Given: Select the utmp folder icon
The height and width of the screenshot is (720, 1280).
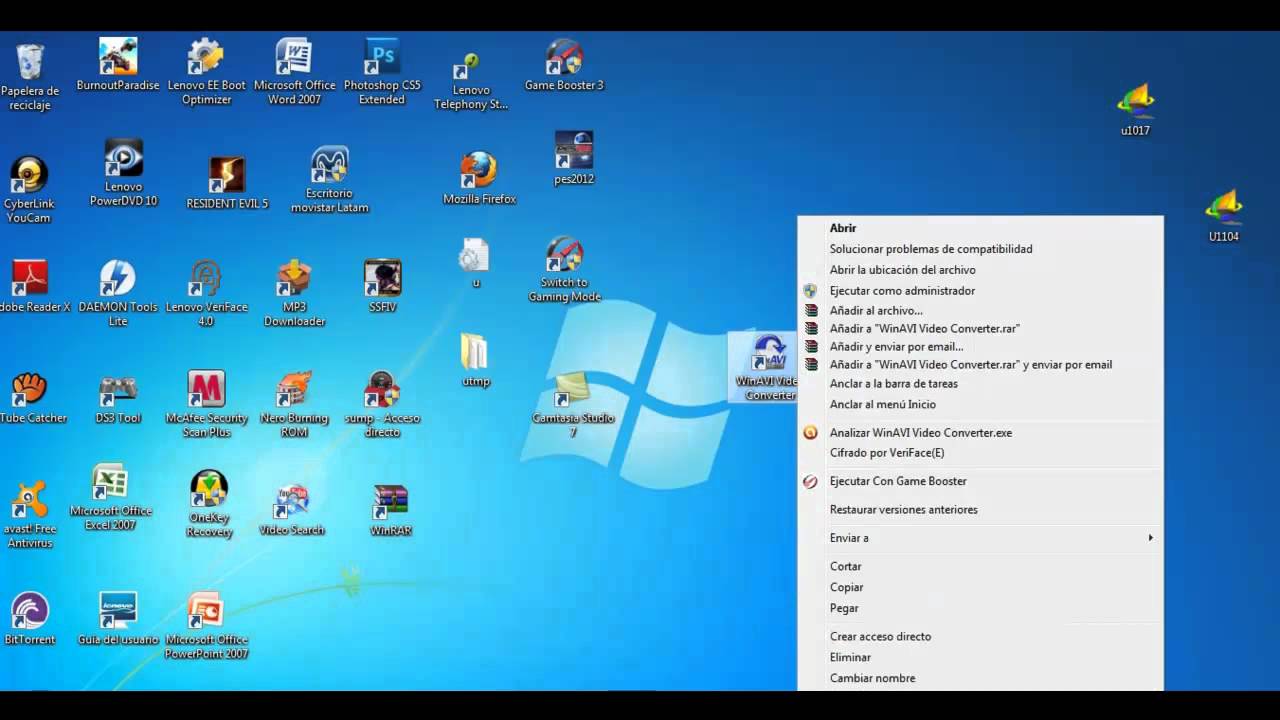Looking at the screenshot, I should (x=475, y=360).
